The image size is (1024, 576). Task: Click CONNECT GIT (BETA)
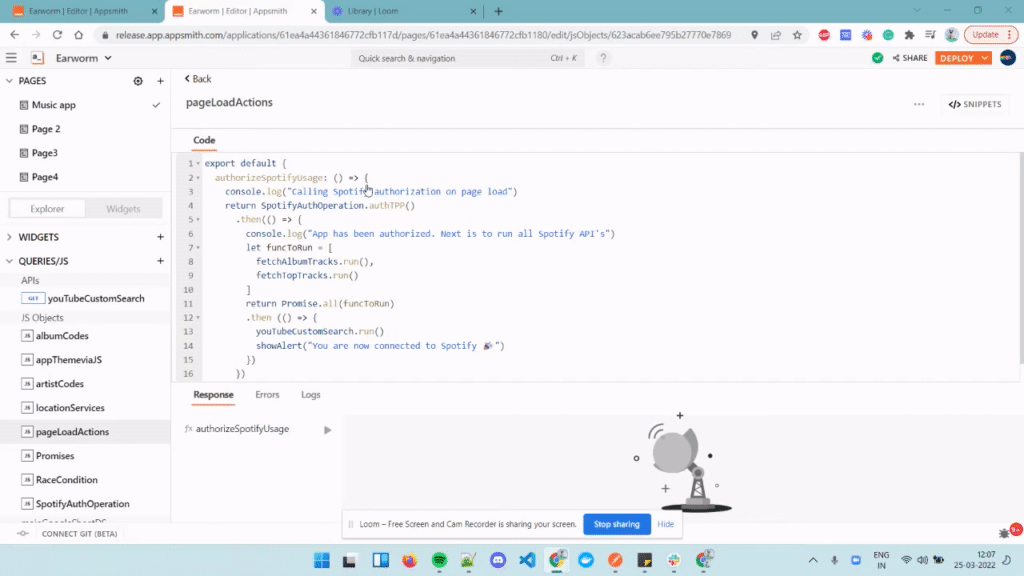pos(79,534)
